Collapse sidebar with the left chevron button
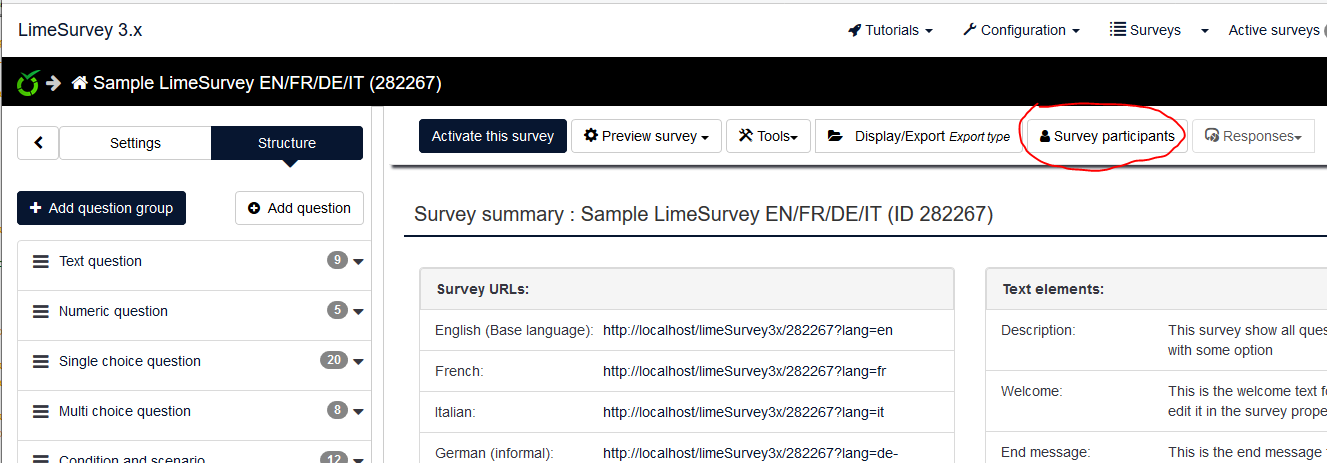The image size is (1327, 463). (x=38, y=143)
